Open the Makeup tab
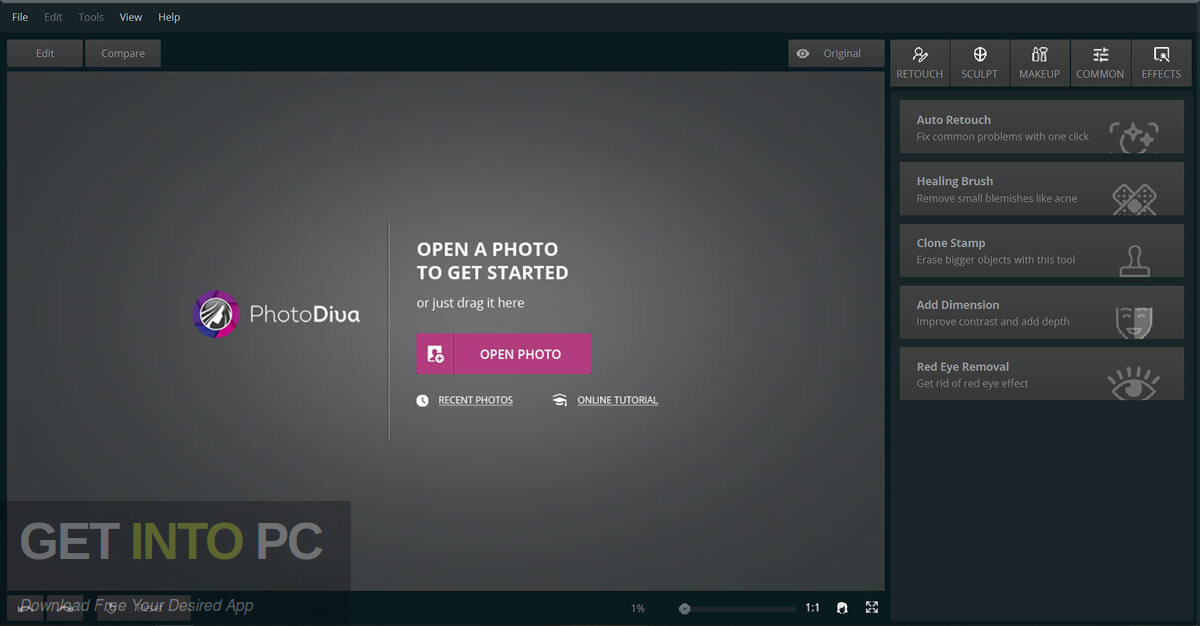1200x626 pixels. (x=1040, y=63)
